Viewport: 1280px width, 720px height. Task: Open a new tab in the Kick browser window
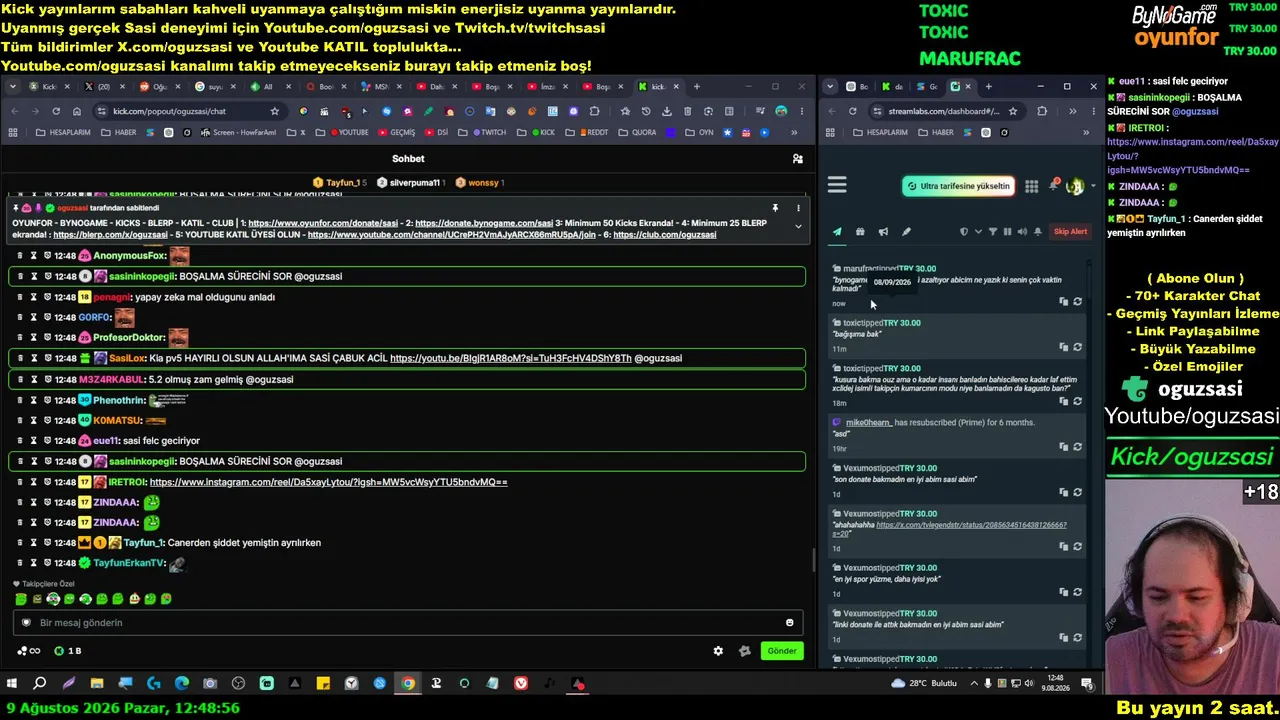[697, 87]
